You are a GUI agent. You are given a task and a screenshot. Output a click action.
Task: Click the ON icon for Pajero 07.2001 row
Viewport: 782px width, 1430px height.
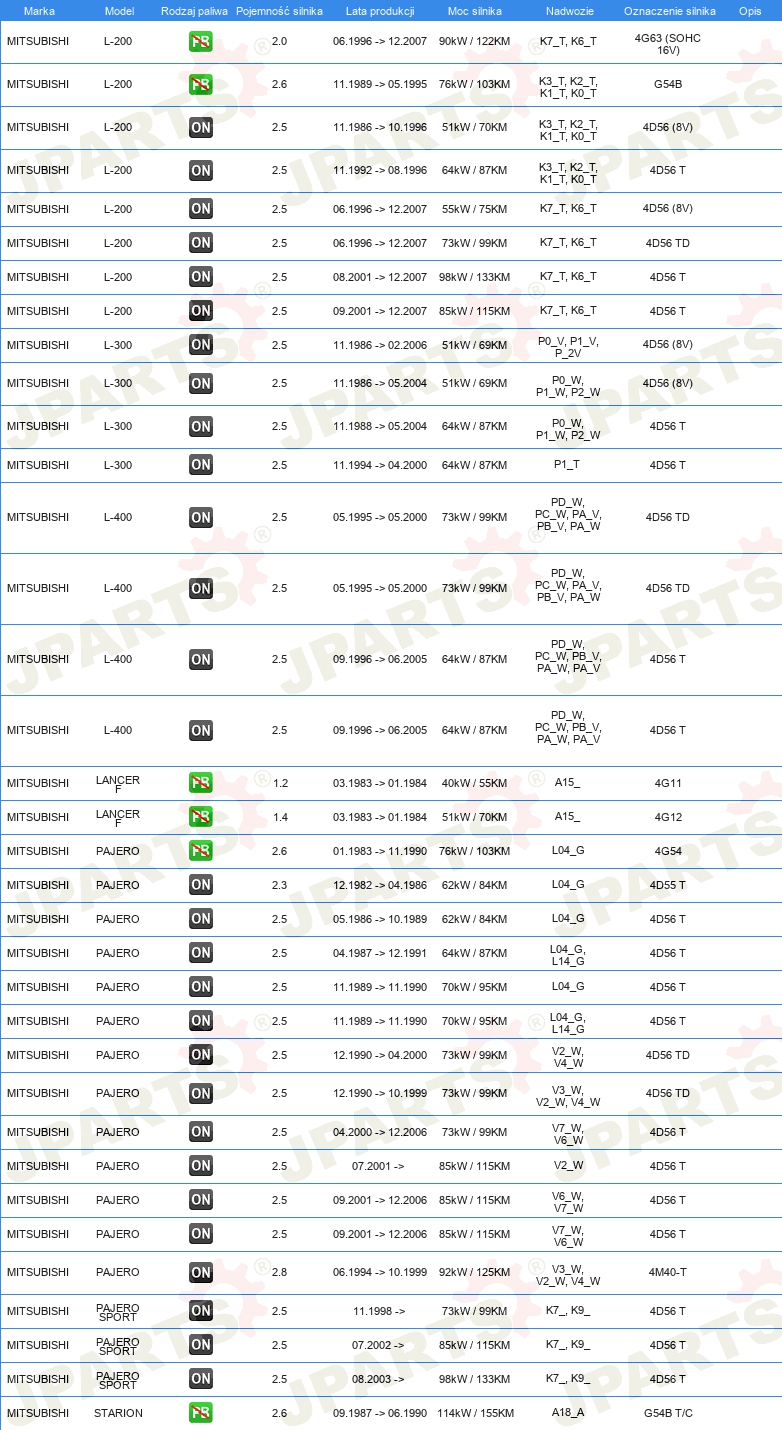(201, 1166)
